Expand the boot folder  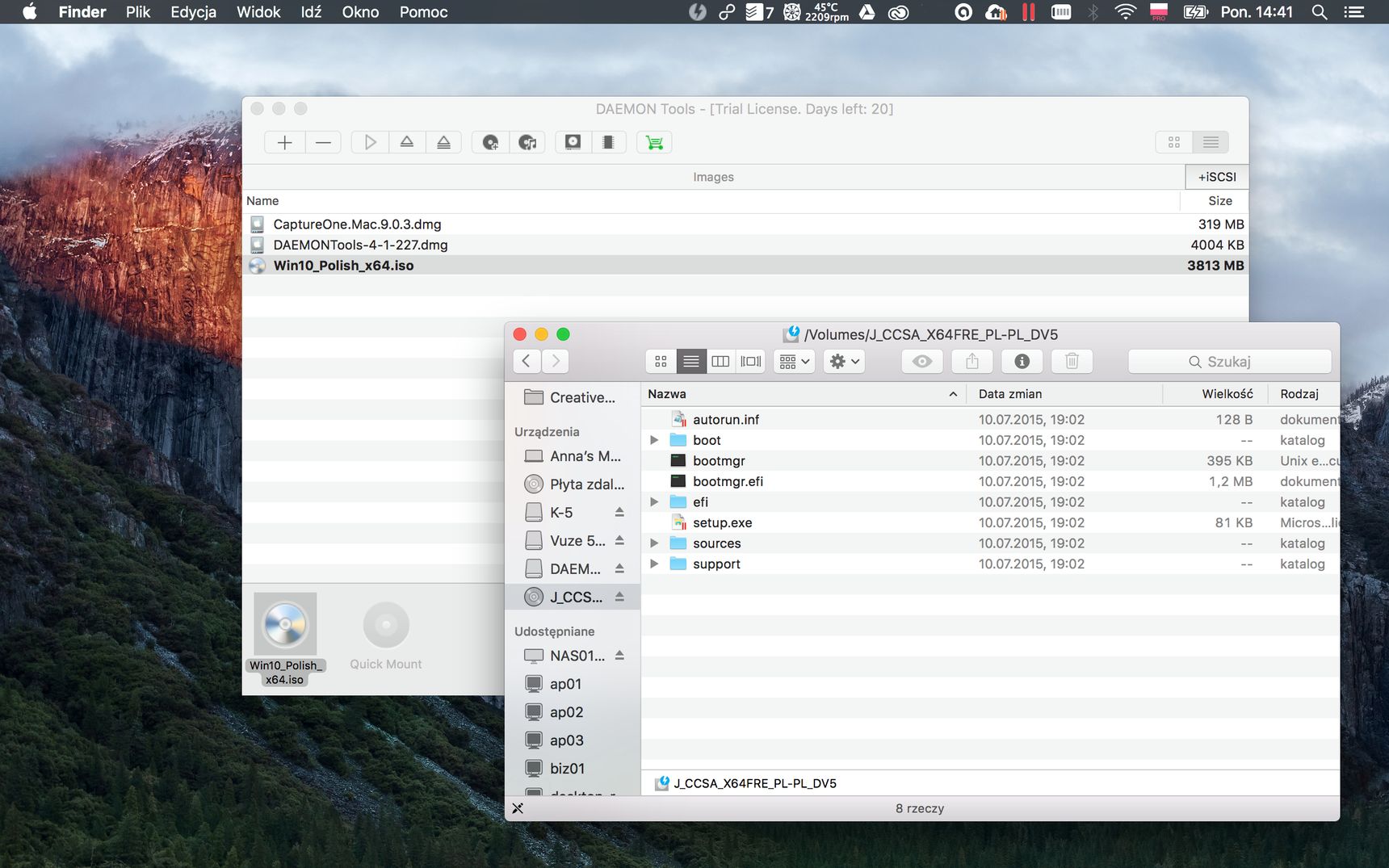coord(654,440)
